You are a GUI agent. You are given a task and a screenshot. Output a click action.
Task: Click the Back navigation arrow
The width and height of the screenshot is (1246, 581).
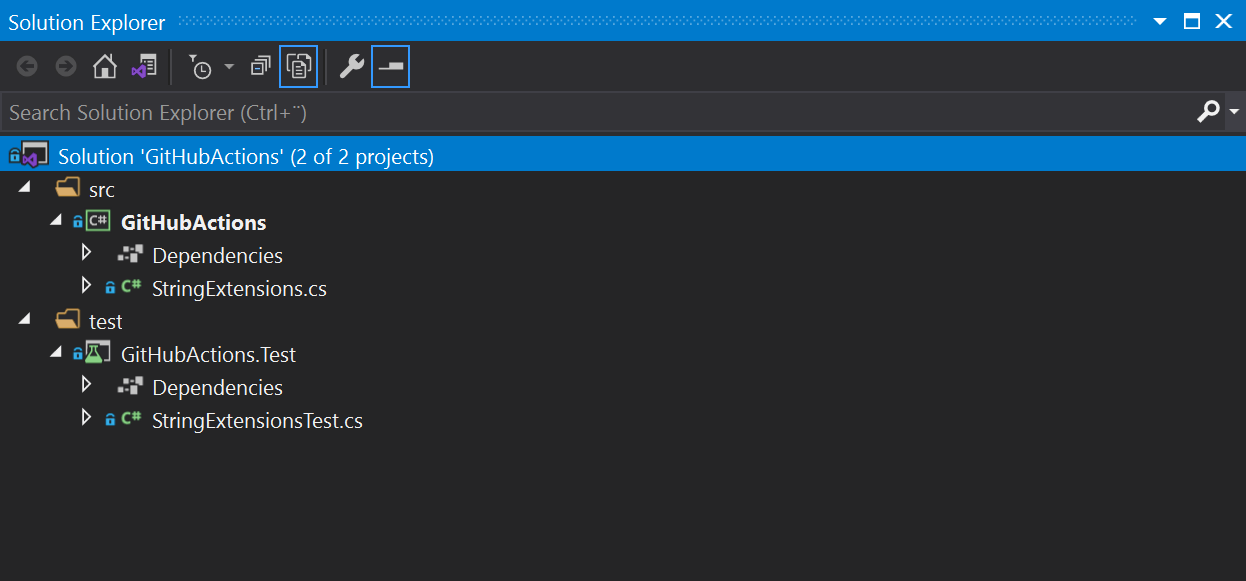click(x=27, y=66)
